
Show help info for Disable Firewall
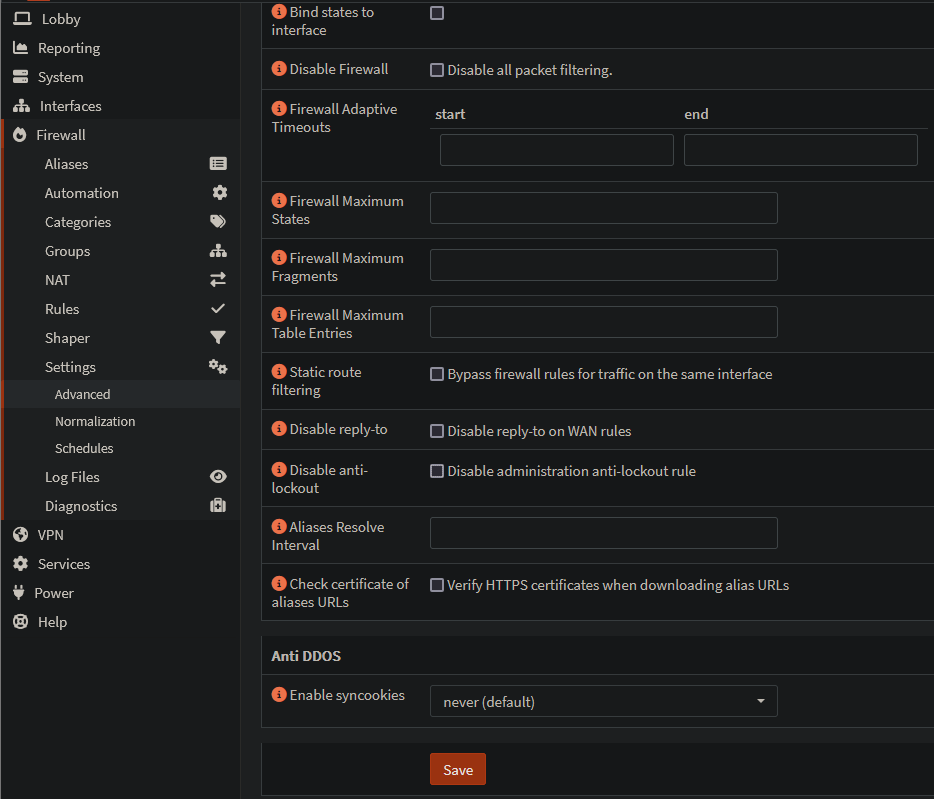[279, 69]
